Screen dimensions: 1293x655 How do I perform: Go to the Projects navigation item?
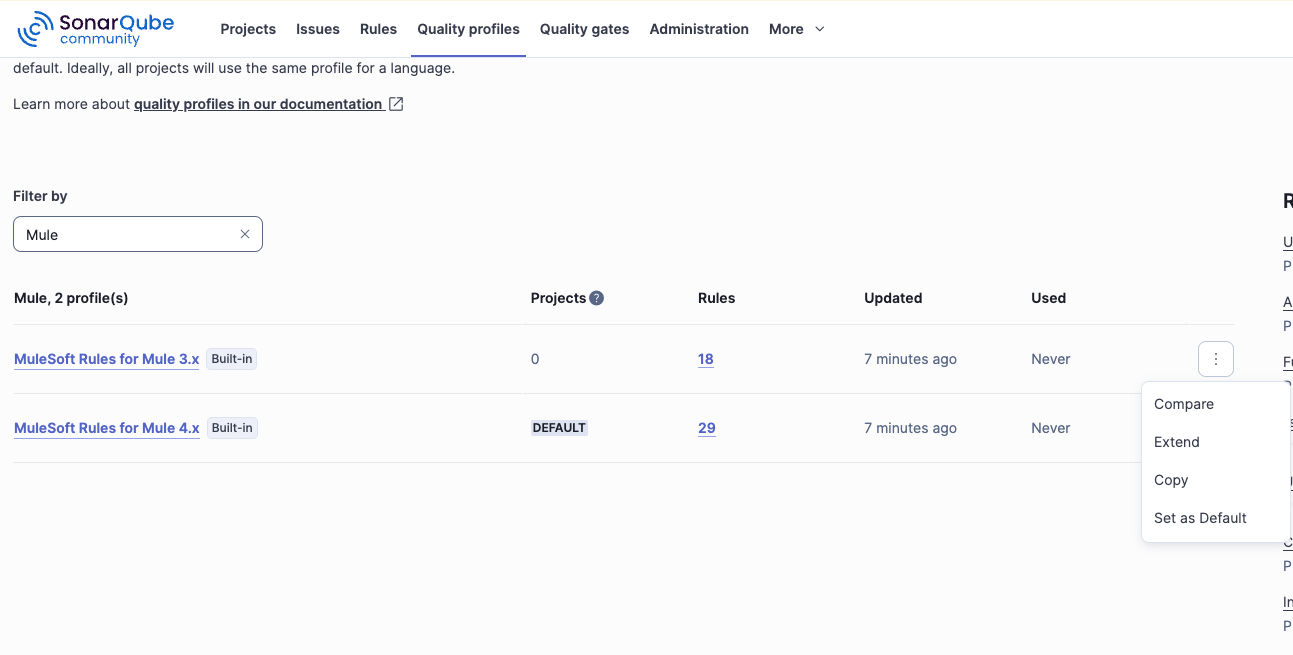click(248, 29)
